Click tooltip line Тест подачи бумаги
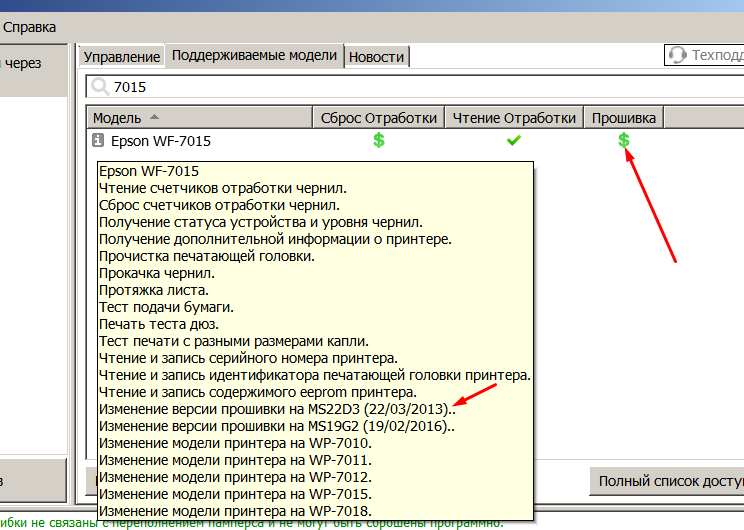Screen dimensions: 744x530 (166, 307)
